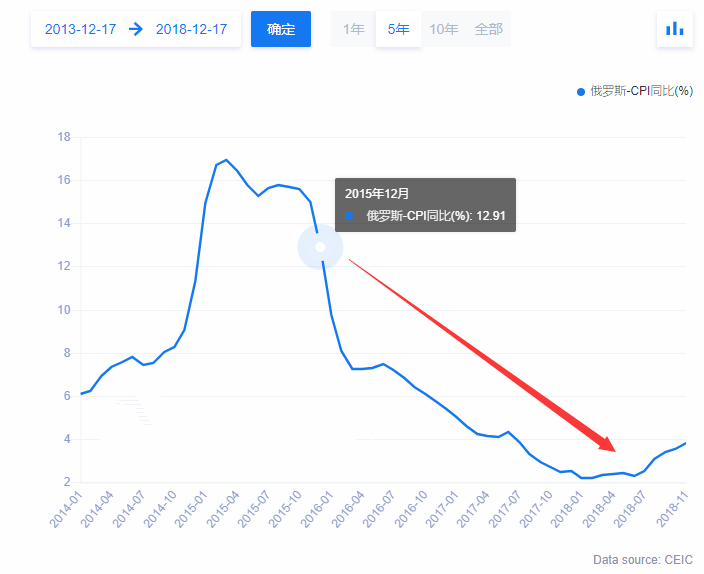
Task: Click the blue legend dot for 俄罗斯-CPI同比
Action: coord(580,92)
